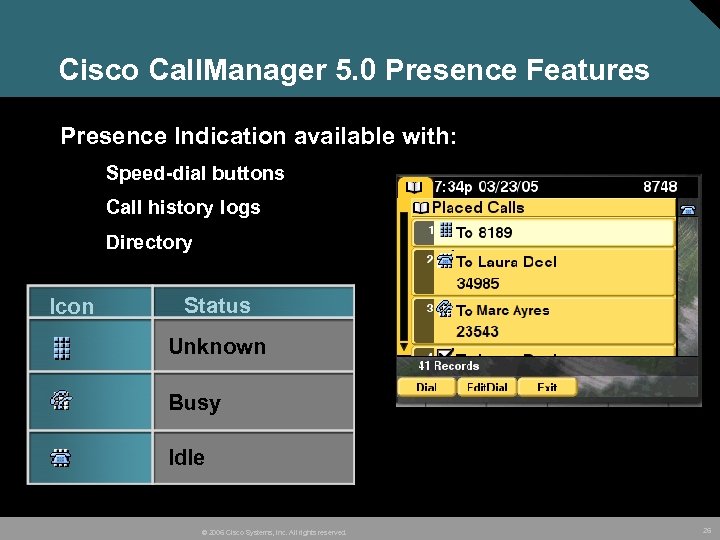Image resolution: width=720 pixels, height=540 pixels.
Task: Click the unknown-status keypad icon next to 8189
Action: 446,230
